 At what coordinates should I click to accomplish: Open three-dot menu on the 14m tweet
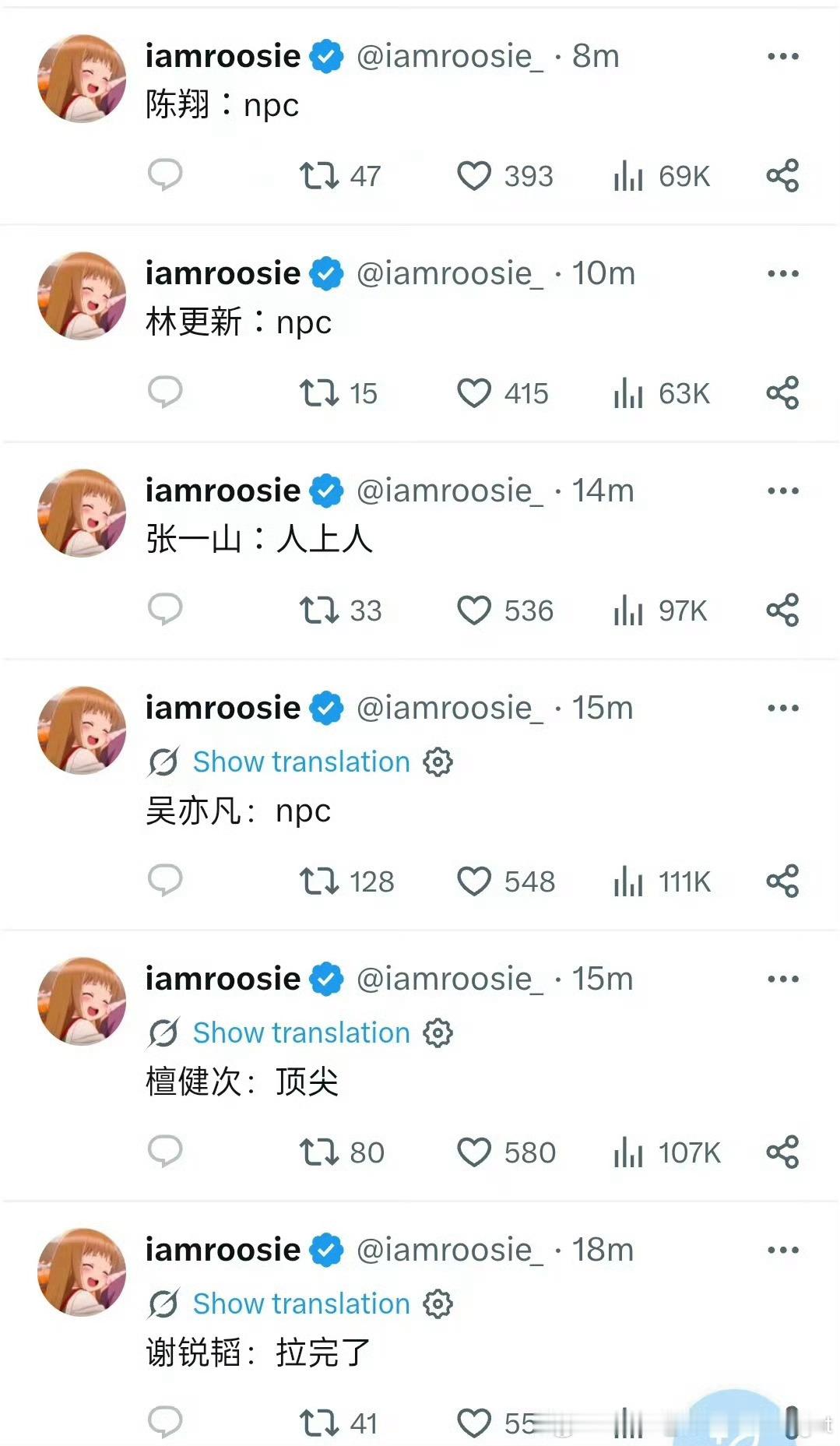[x=782, y=491]
